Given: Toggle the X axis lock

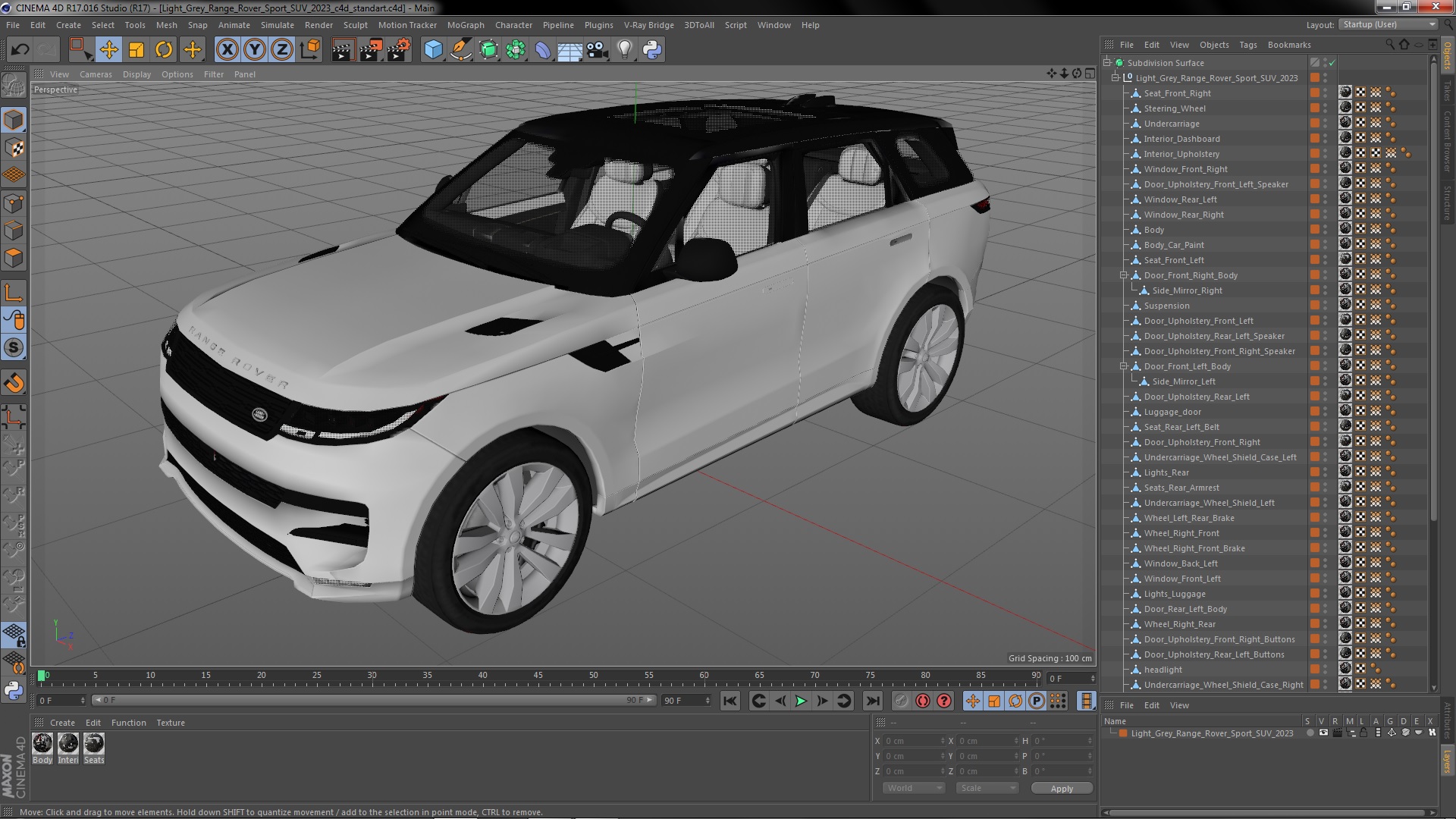Looking at the screenshot, I should click(x=227, y=50).
